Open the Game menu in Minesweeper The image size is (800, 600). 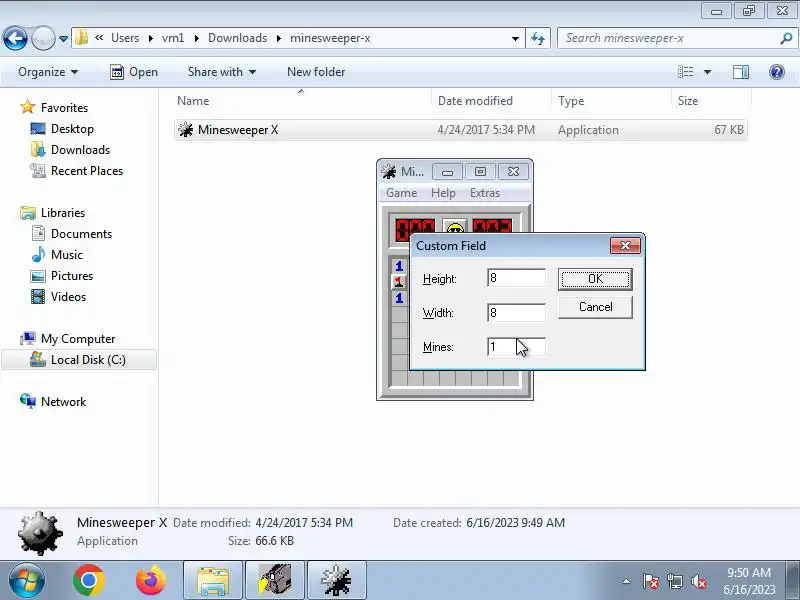[402, 193]
